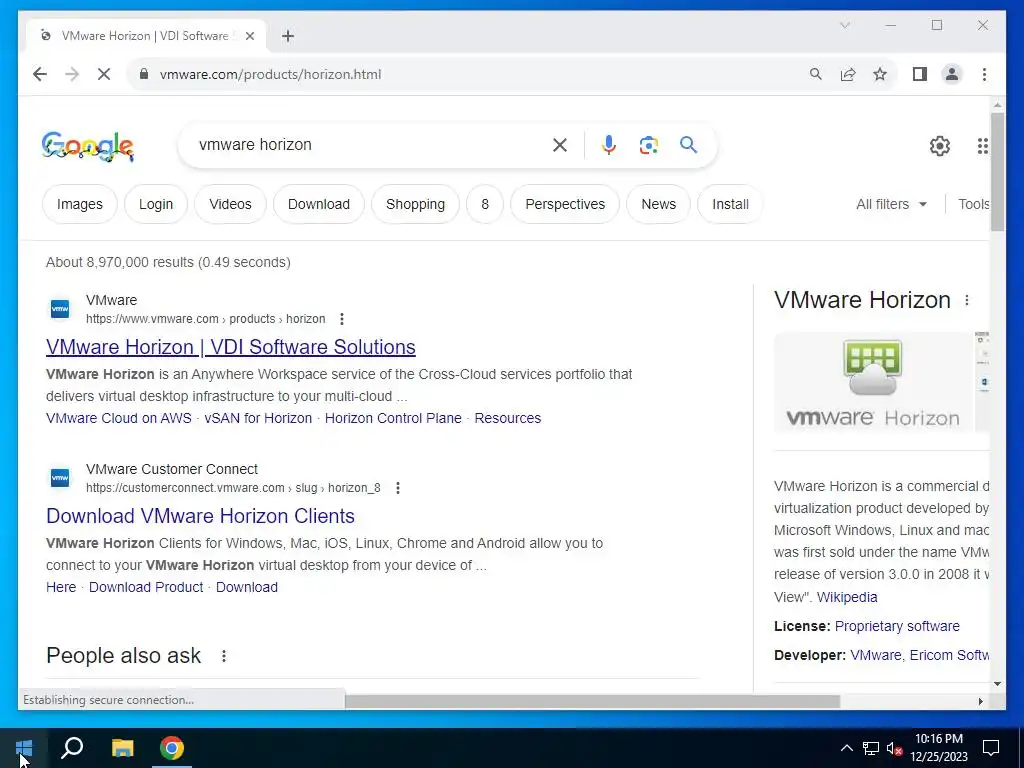Open the tab search chevron

(844, 25)
